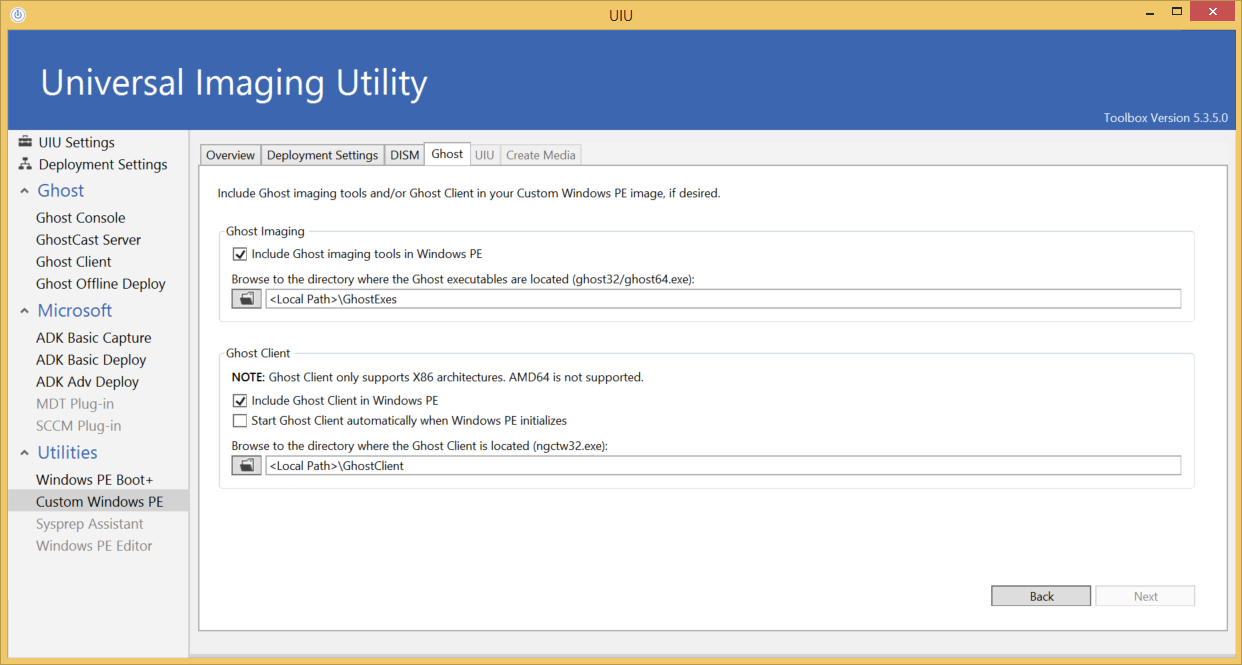Enable Start Ghost Client automatically checkbox

tap(239, 421)
